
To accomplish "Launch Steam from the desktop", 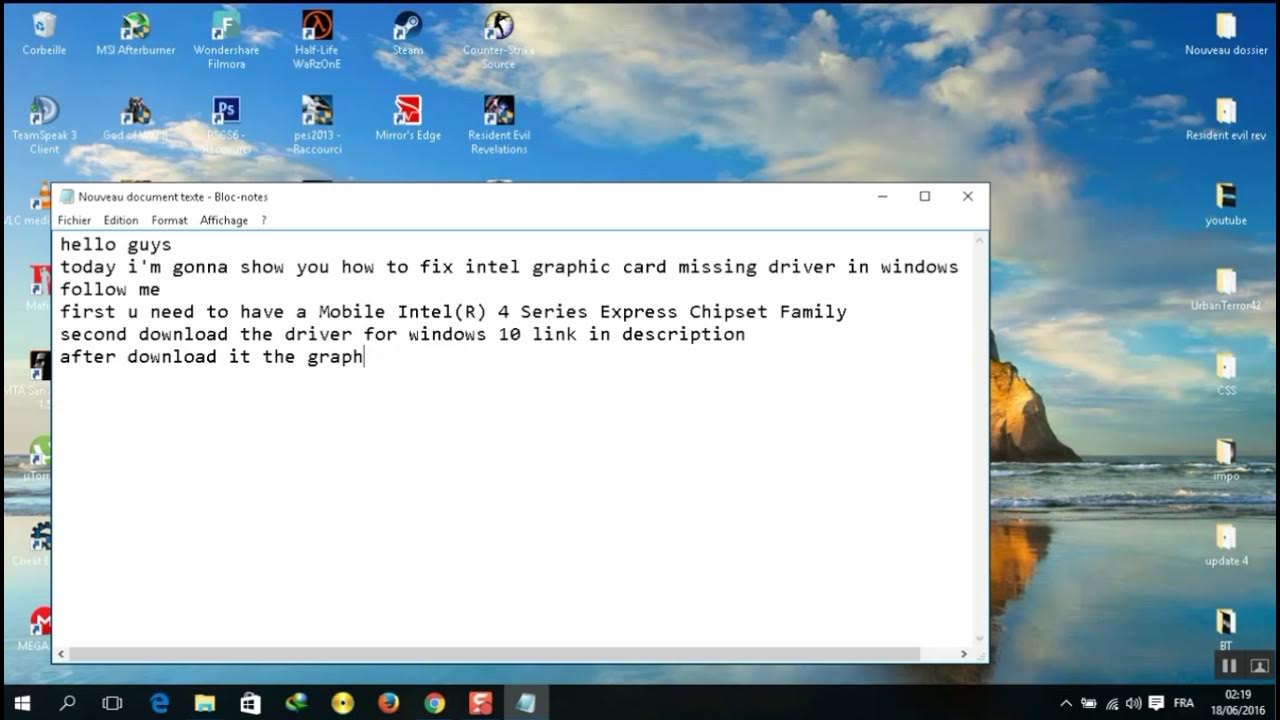I will pyautogui.click(x=407, y=30).
